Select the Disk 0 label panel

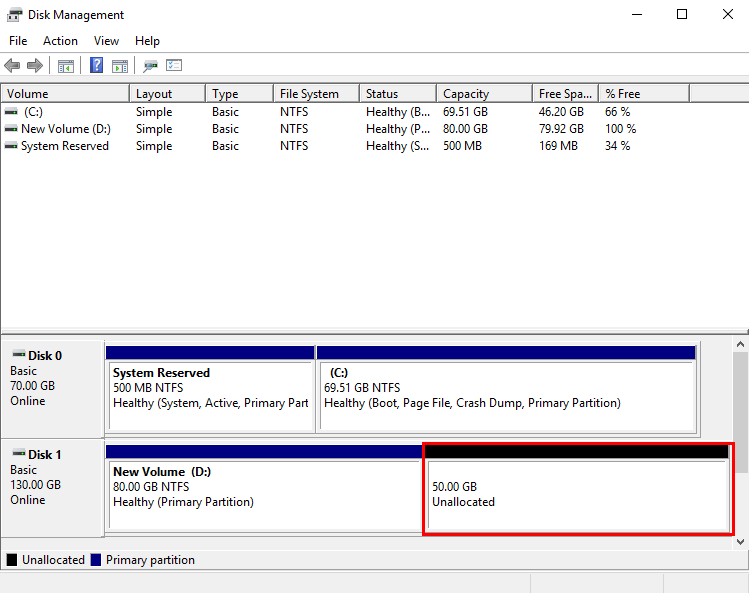pos(53,389)
